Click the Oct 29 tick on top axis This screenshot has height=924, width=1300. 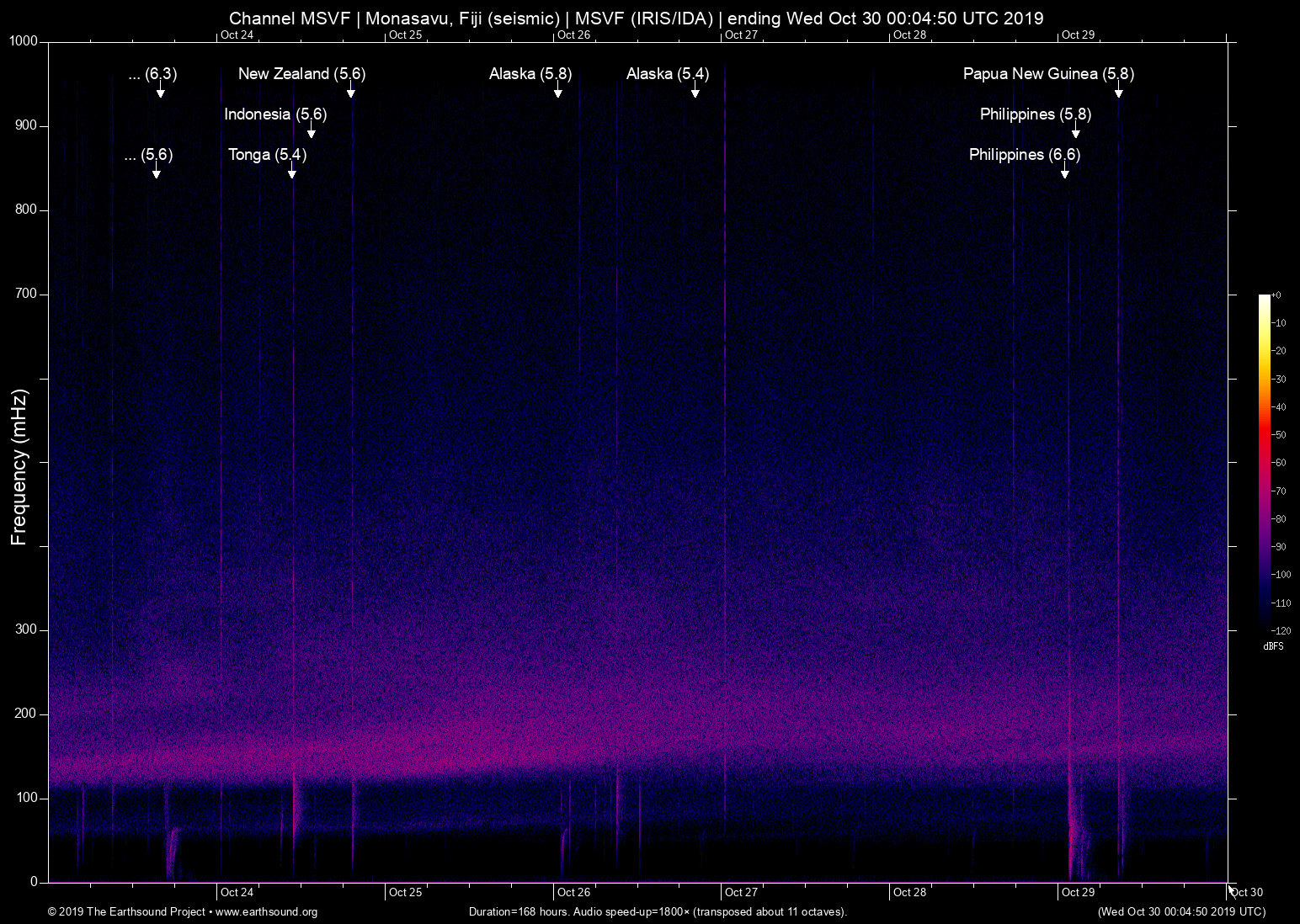[1078, 35]
